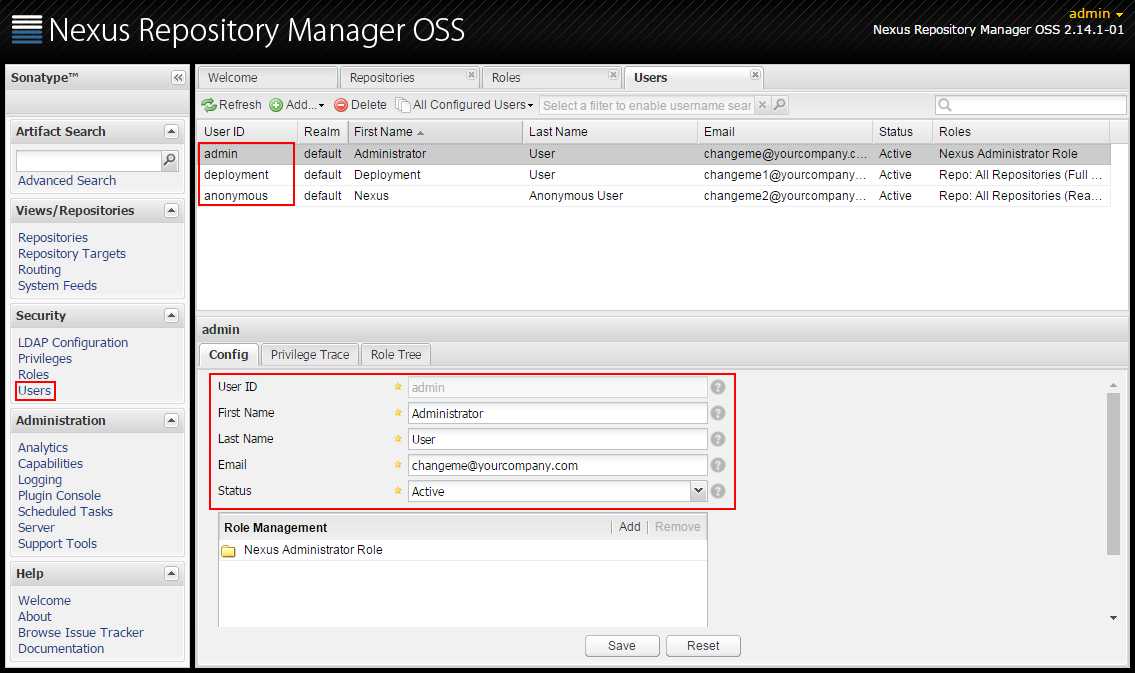The height and width of the screenshot is (673, 1135).
Task: Close the Roles tab
Action: tap(613, 75)
